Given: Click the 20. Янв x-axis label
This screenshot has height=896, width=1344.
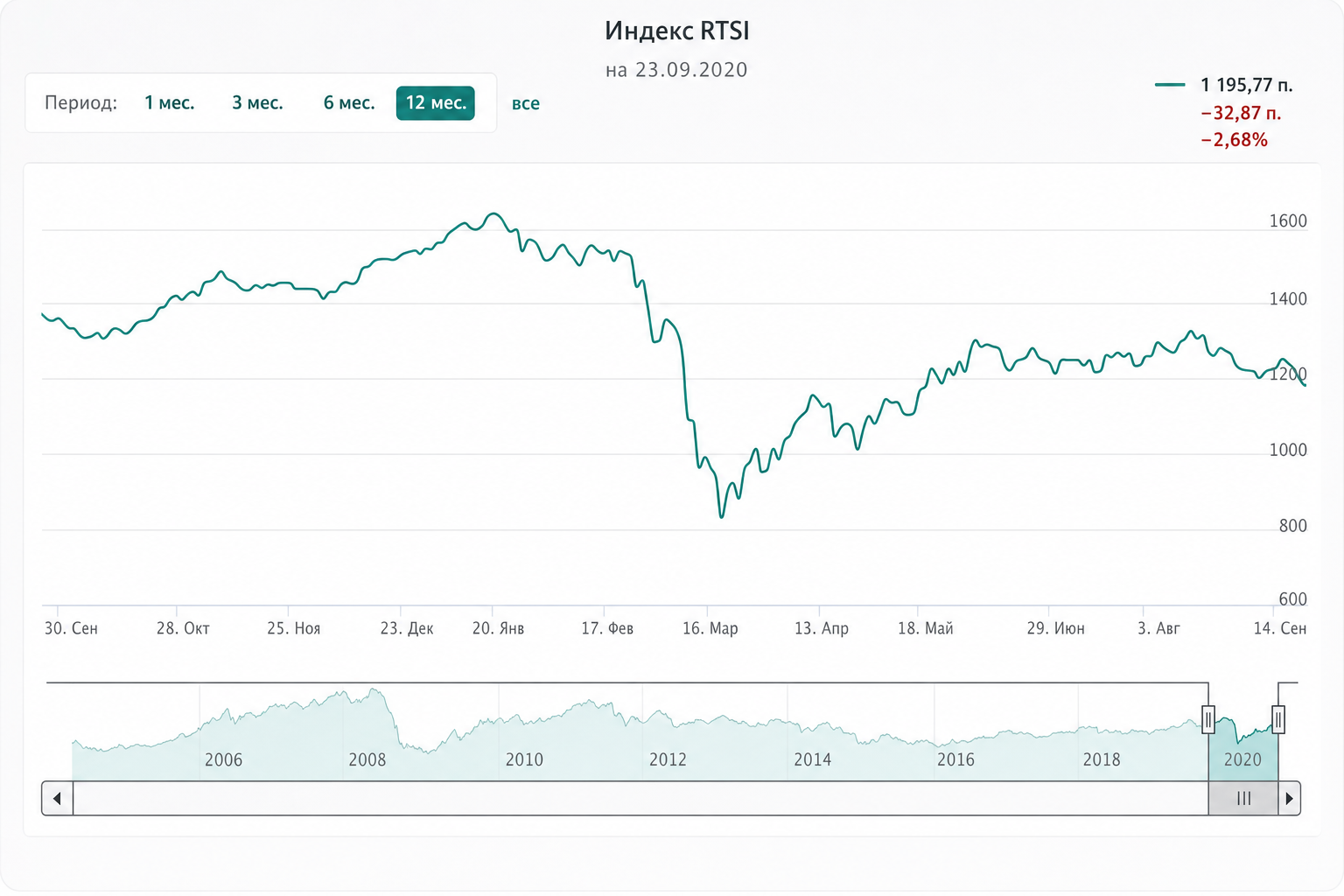Looking at the screenshot, I should (498, 628).
